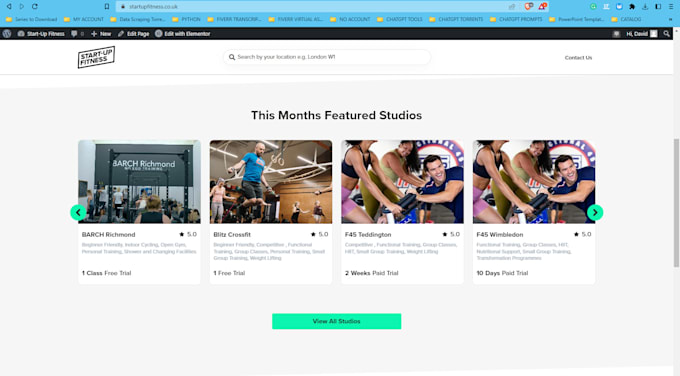Open the 'CATALOG' bookmark folder
Screen dimensions: 680x376
[626, 20]
